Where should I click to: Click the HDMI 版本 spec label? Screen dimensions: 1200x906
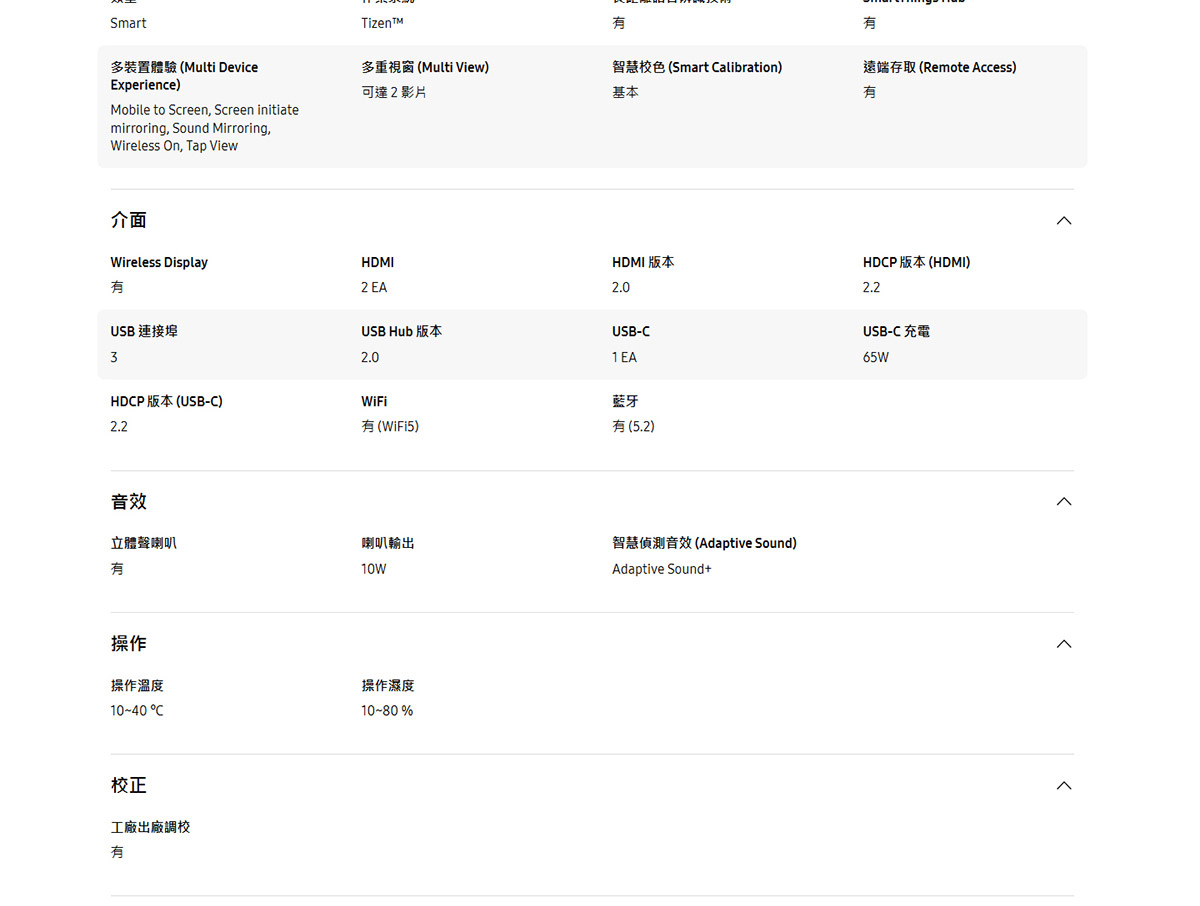pyautogui.click(x=643, y=262)
